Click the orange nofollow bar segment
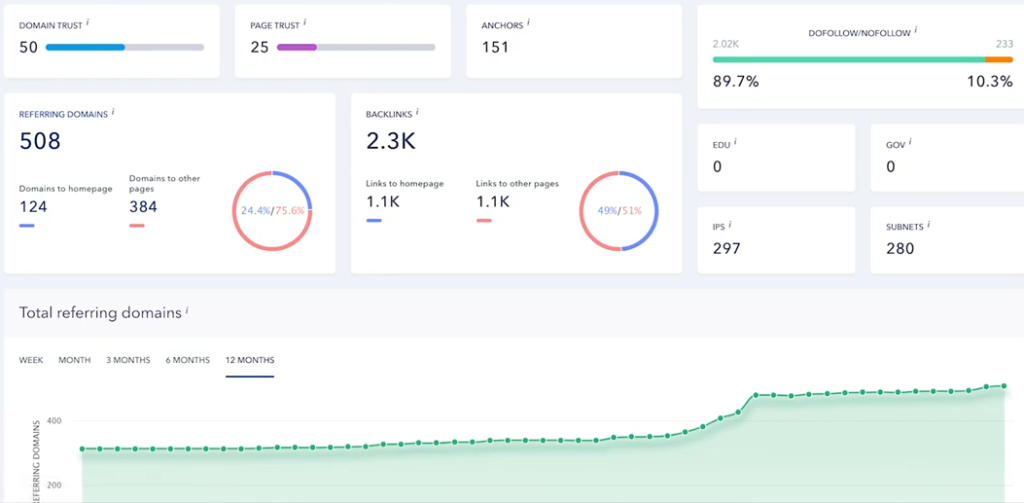Screen dimensions: 1024x503 tap(999, 59)
